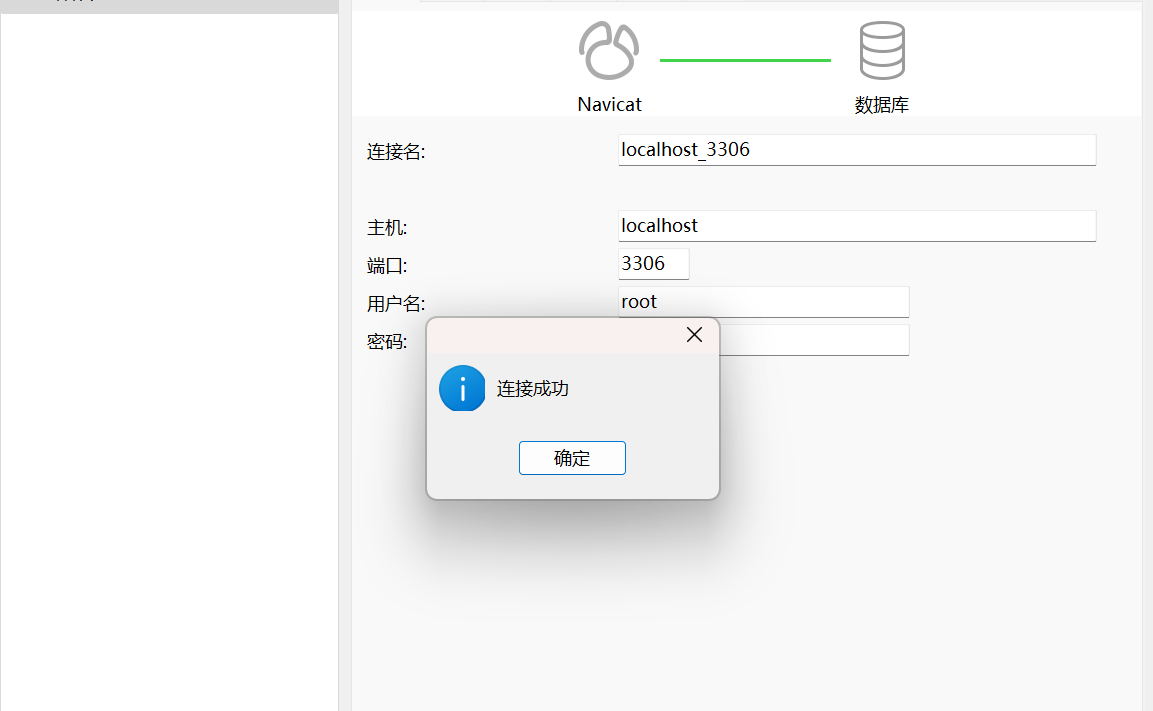Select the 数据库 label under database icon
1153x711 pixels.
point(882,103)
